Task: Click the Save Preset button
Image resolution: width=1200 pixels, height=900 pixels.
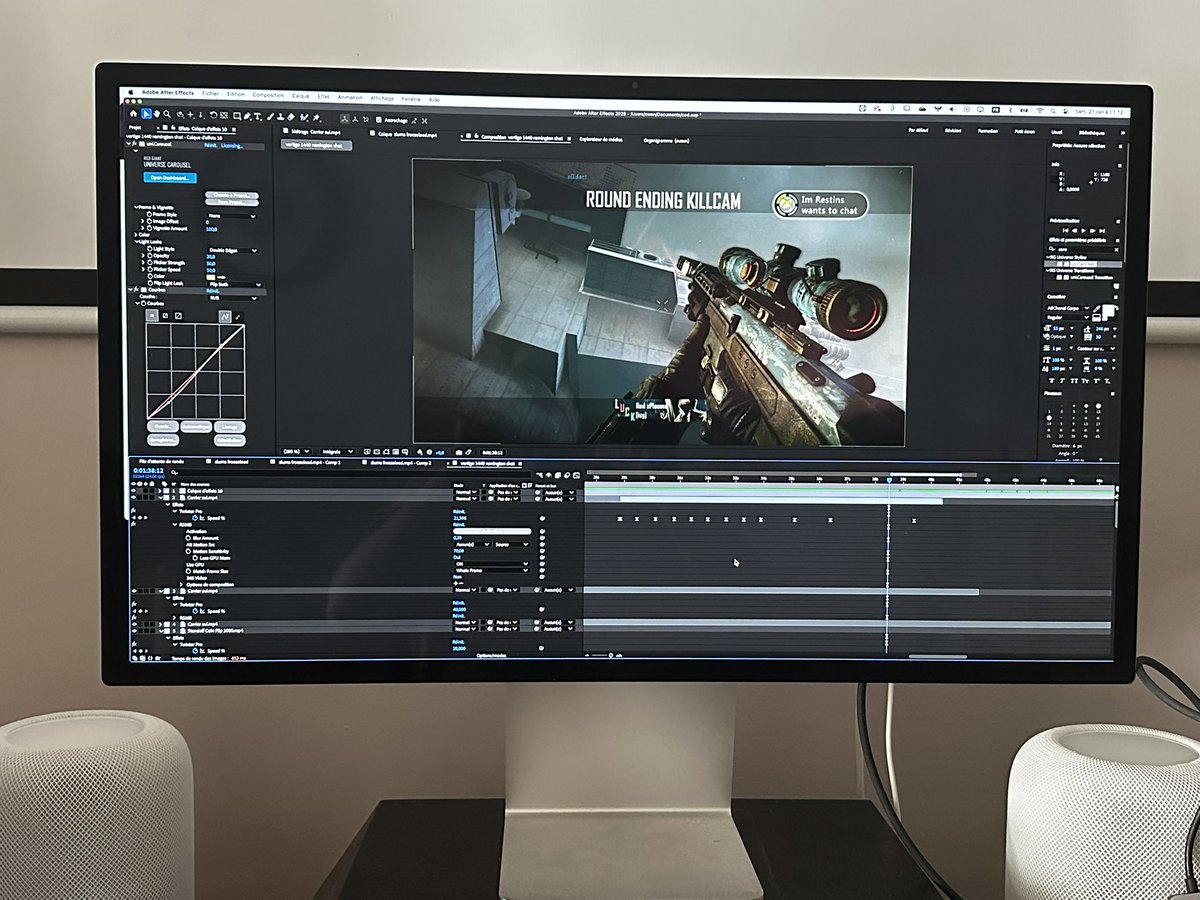Action: pyautogui.click(x=231, y=202)
